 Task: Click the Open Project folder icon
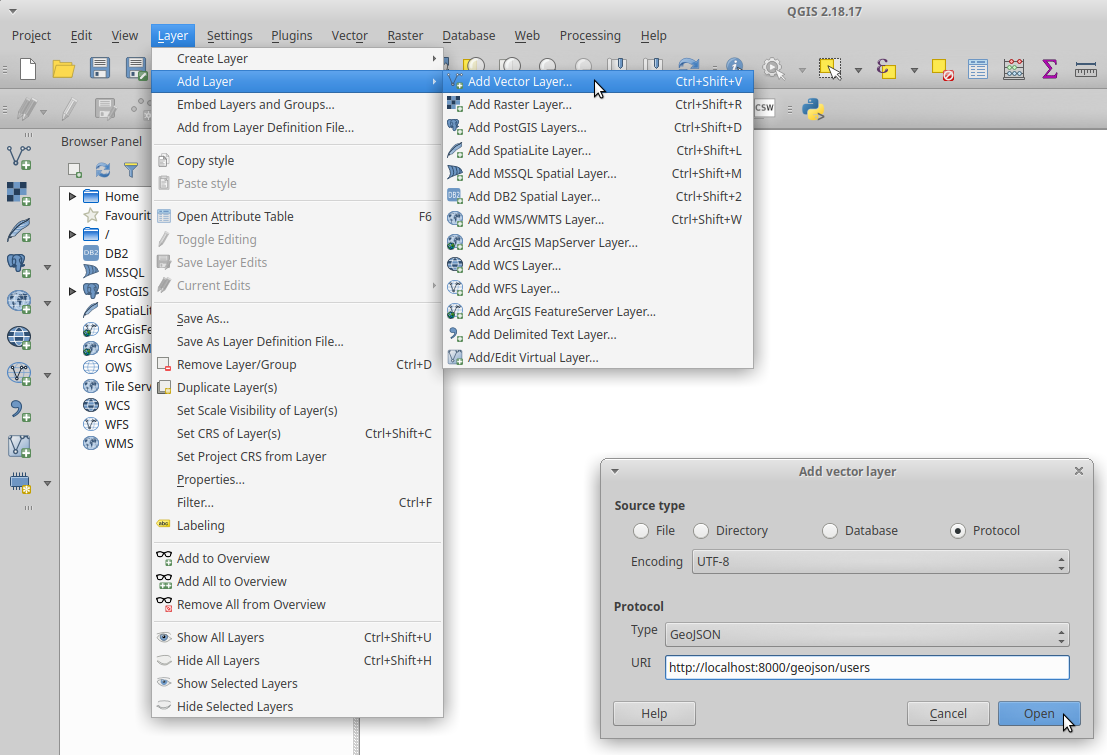(x=64, y=69)
